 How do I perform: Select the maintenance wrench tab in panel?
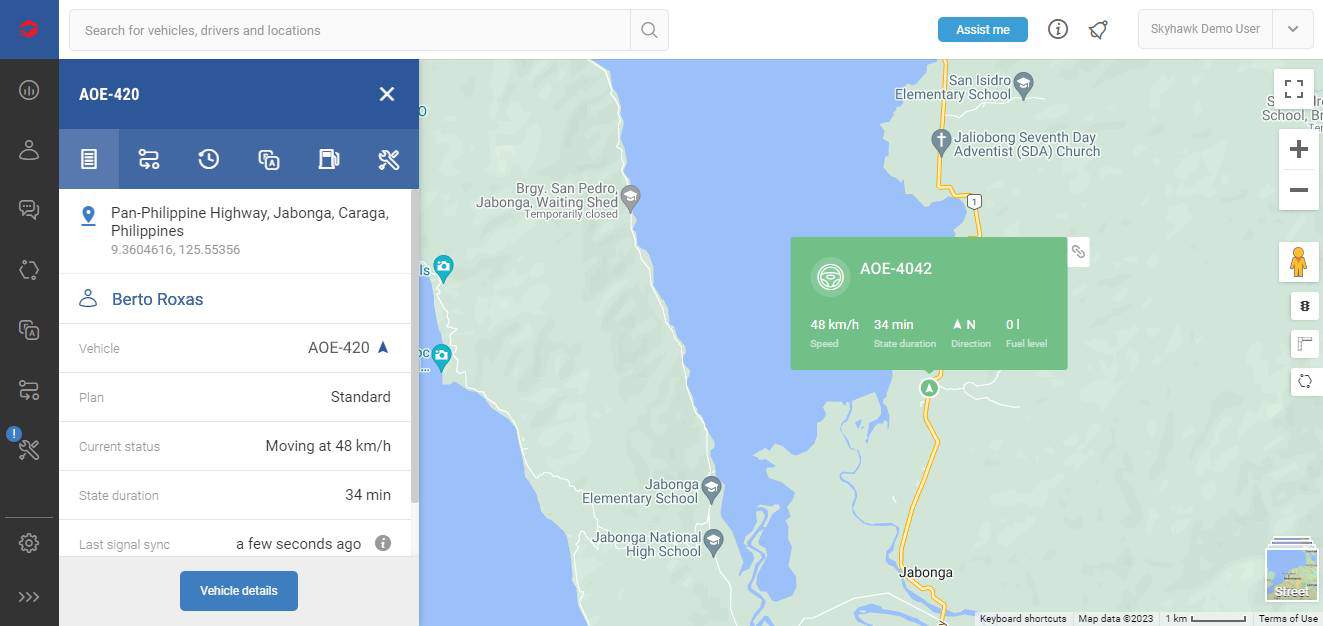tap(389, 159)
